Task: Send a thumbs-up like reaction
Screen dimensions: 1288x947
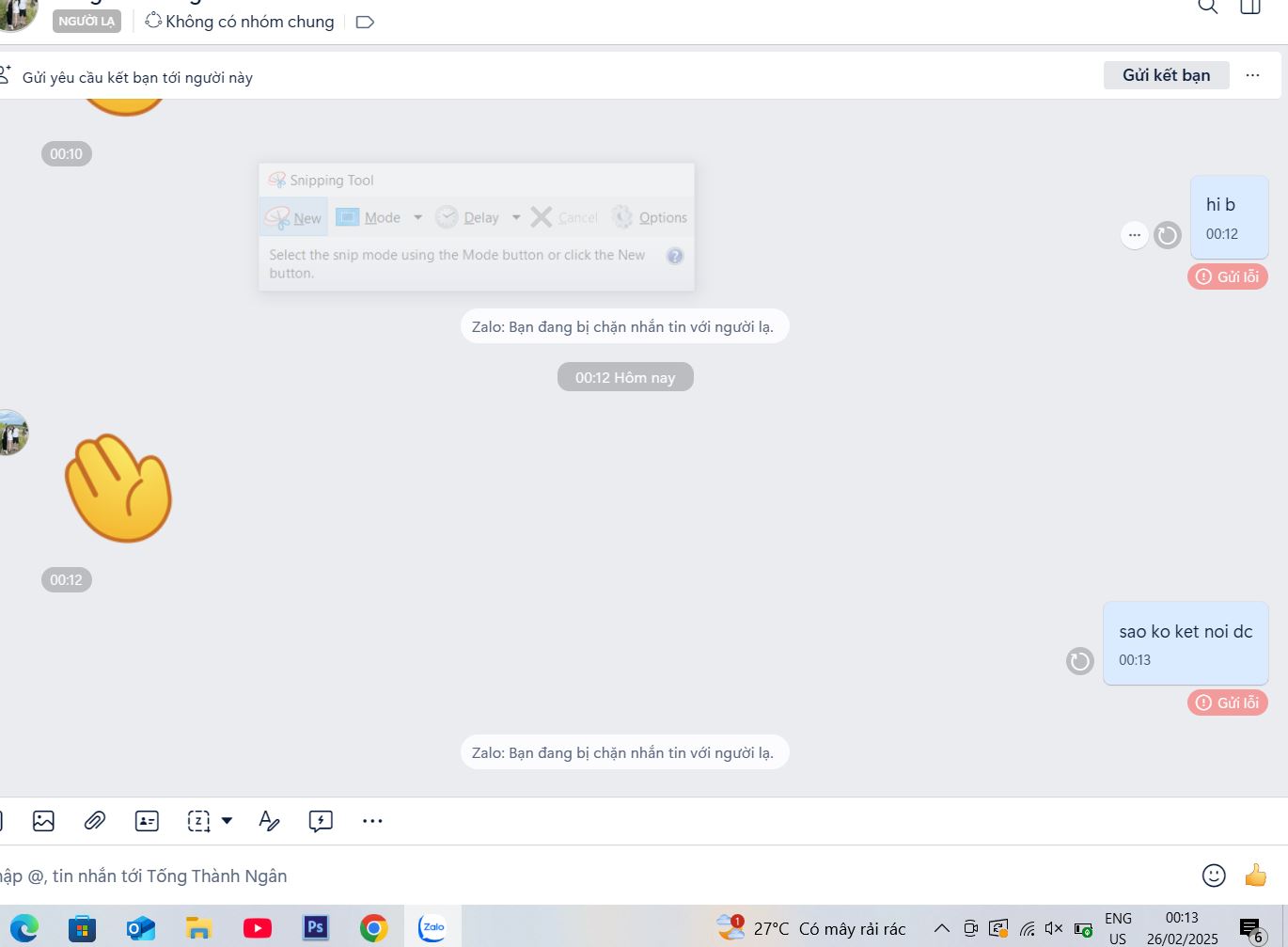Action: [x=1256, y=876]
